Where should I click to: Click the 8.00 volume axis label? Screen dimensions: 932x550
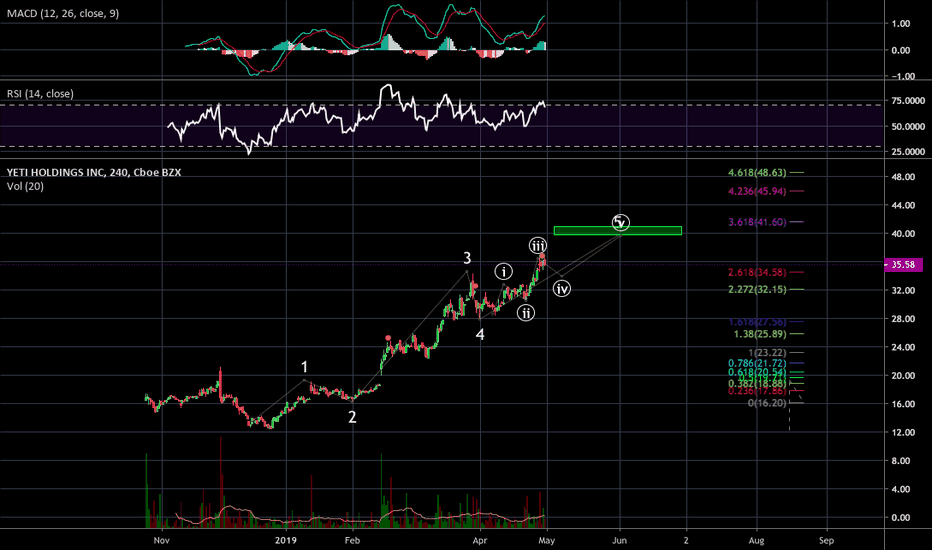tap(900, 461)
